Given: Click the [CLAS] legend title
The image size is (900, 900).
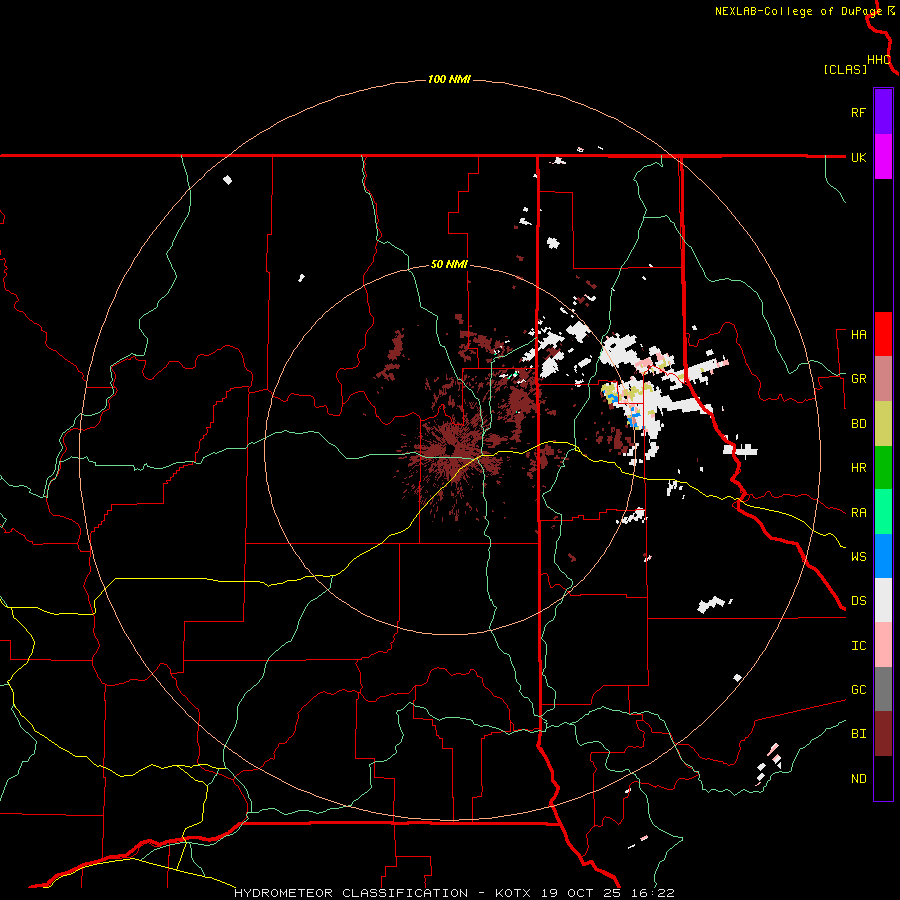Looking at the screenshot, I should [x=845, y=69].
